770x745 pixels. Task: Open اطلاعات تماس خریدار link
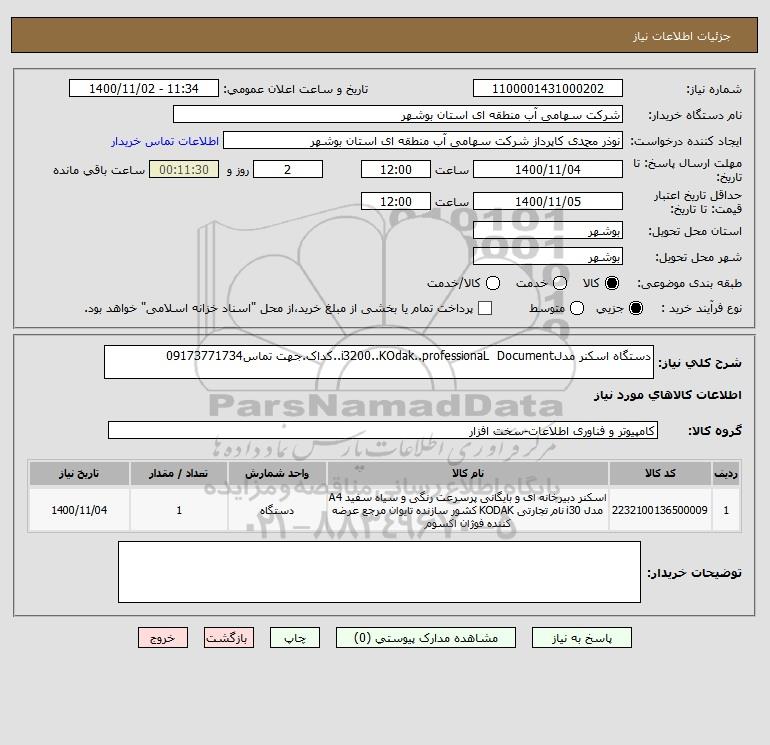[165, 141]
